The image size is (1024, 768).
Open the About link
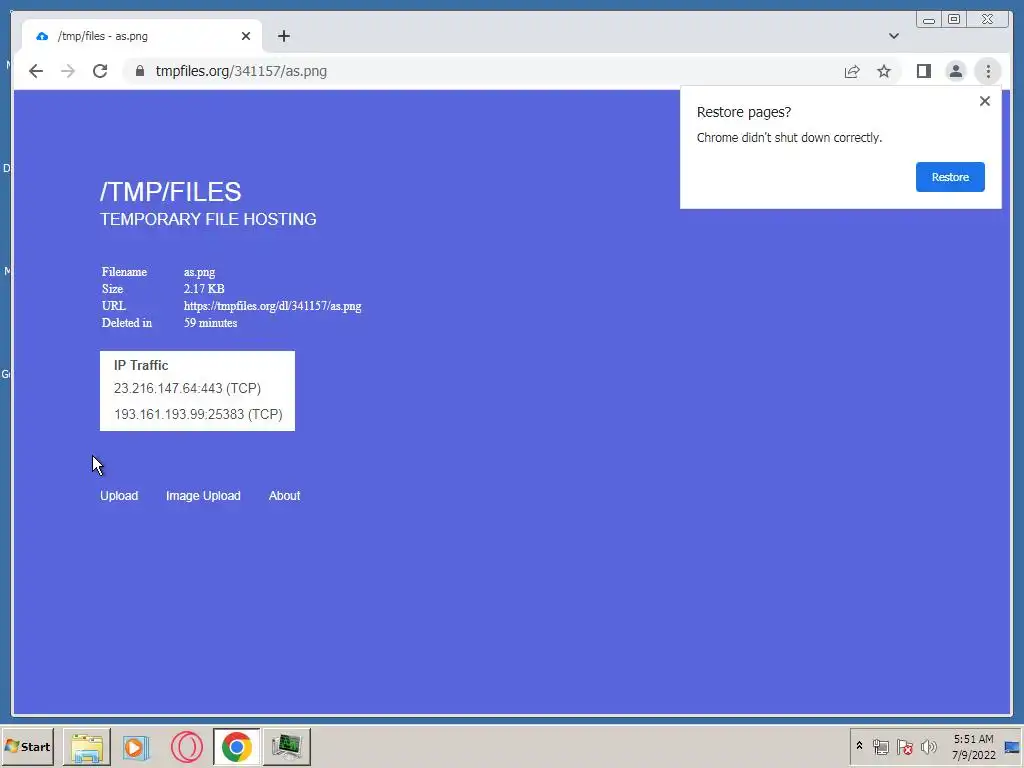[x=285, y=496]
